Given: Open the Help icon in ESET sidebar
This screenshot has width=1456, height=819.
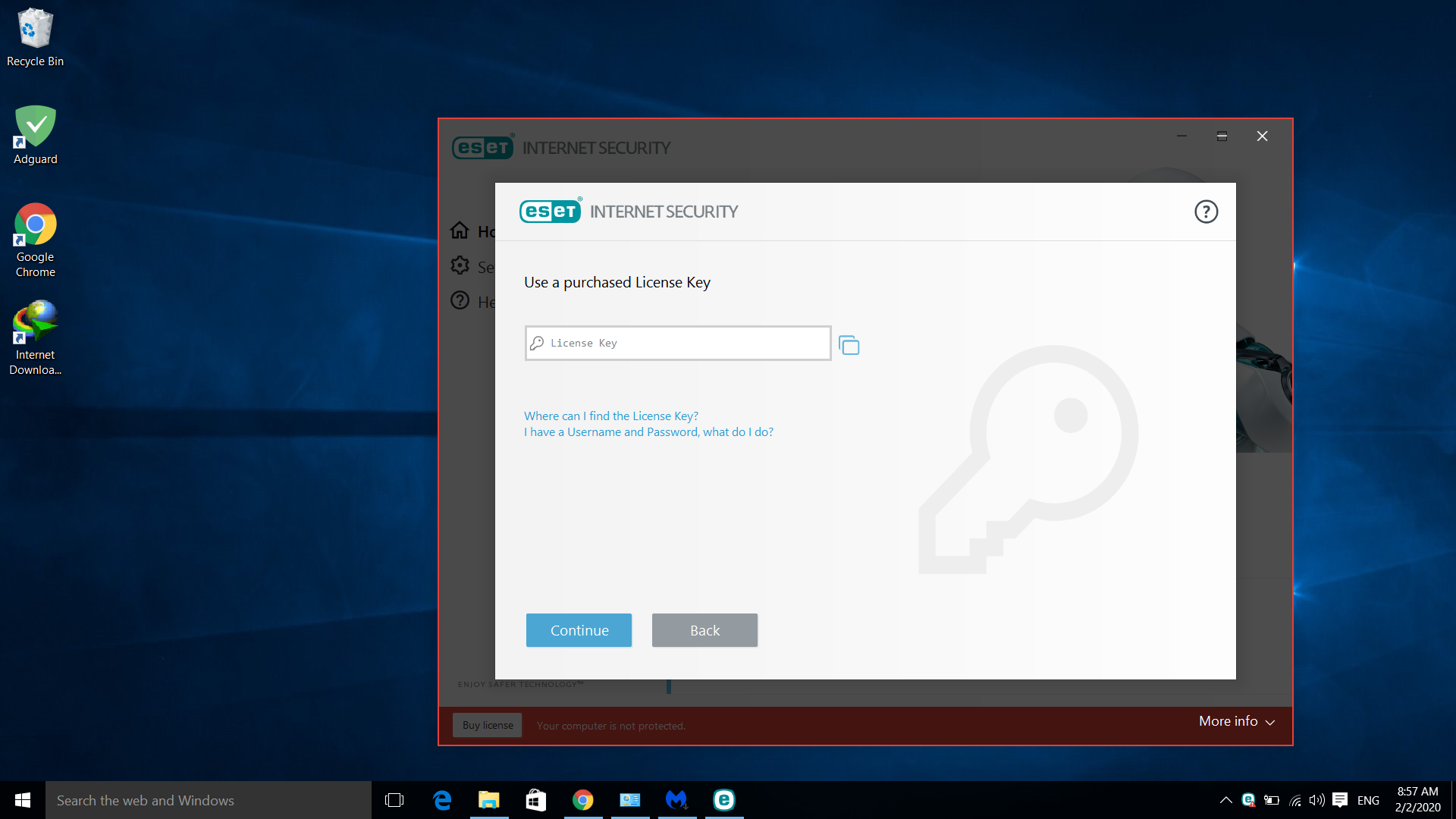Looking at the screenshot, I should pos(460,300).
